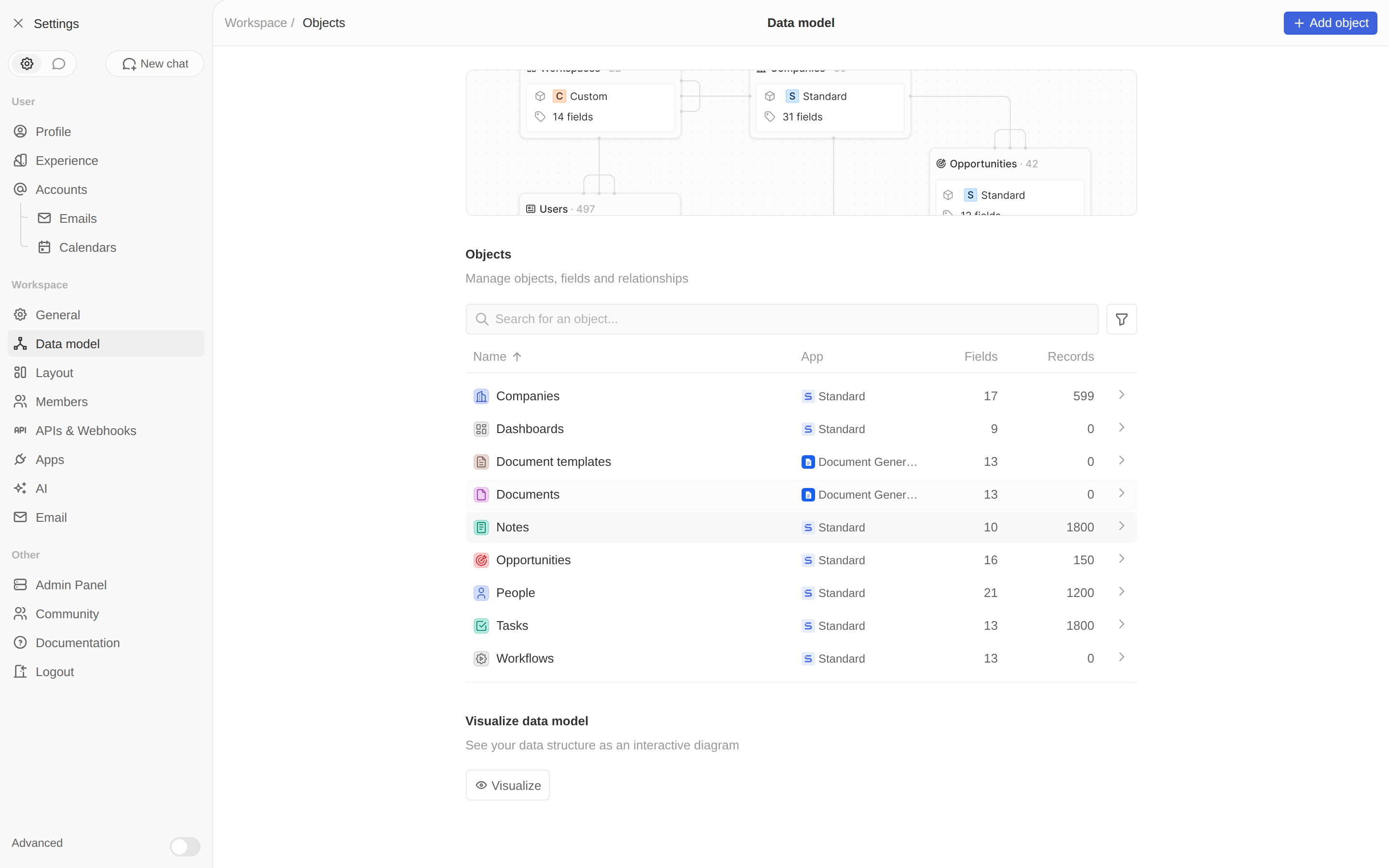Toggle the Advanced switch

coord(185,846)
